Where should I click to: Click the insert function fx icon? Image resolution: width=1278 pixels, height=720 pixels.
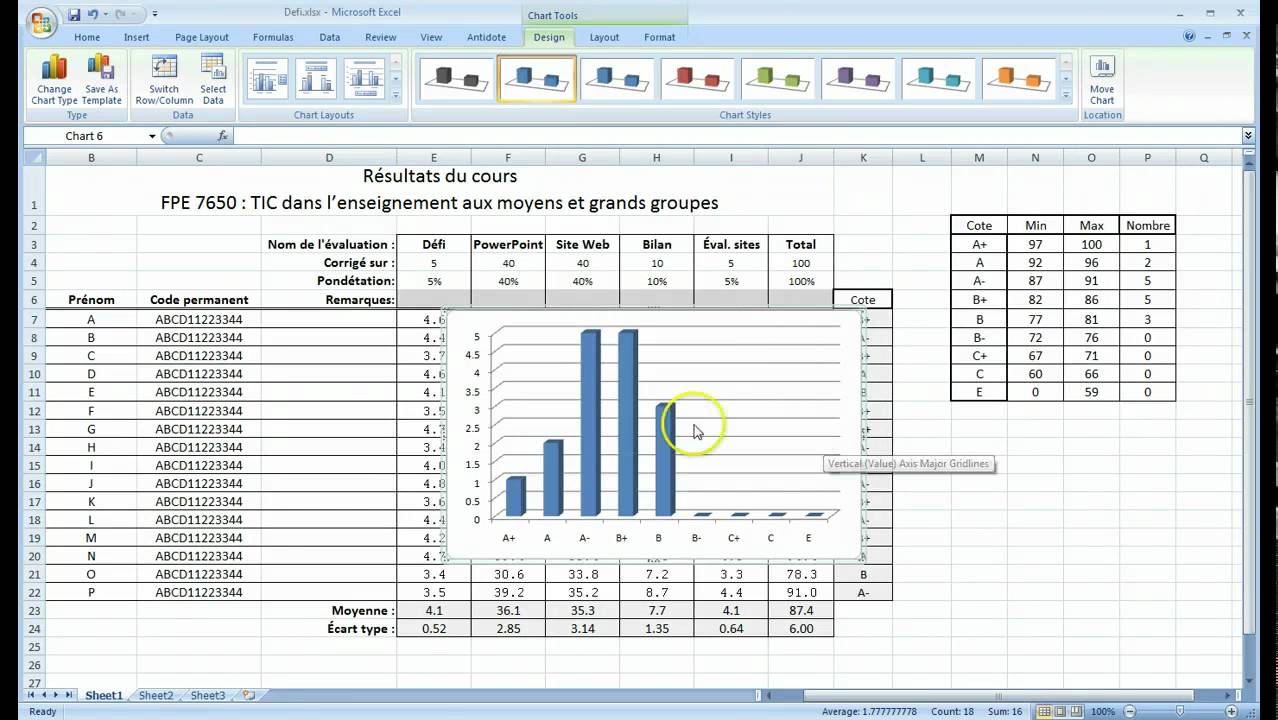[222, 136]
